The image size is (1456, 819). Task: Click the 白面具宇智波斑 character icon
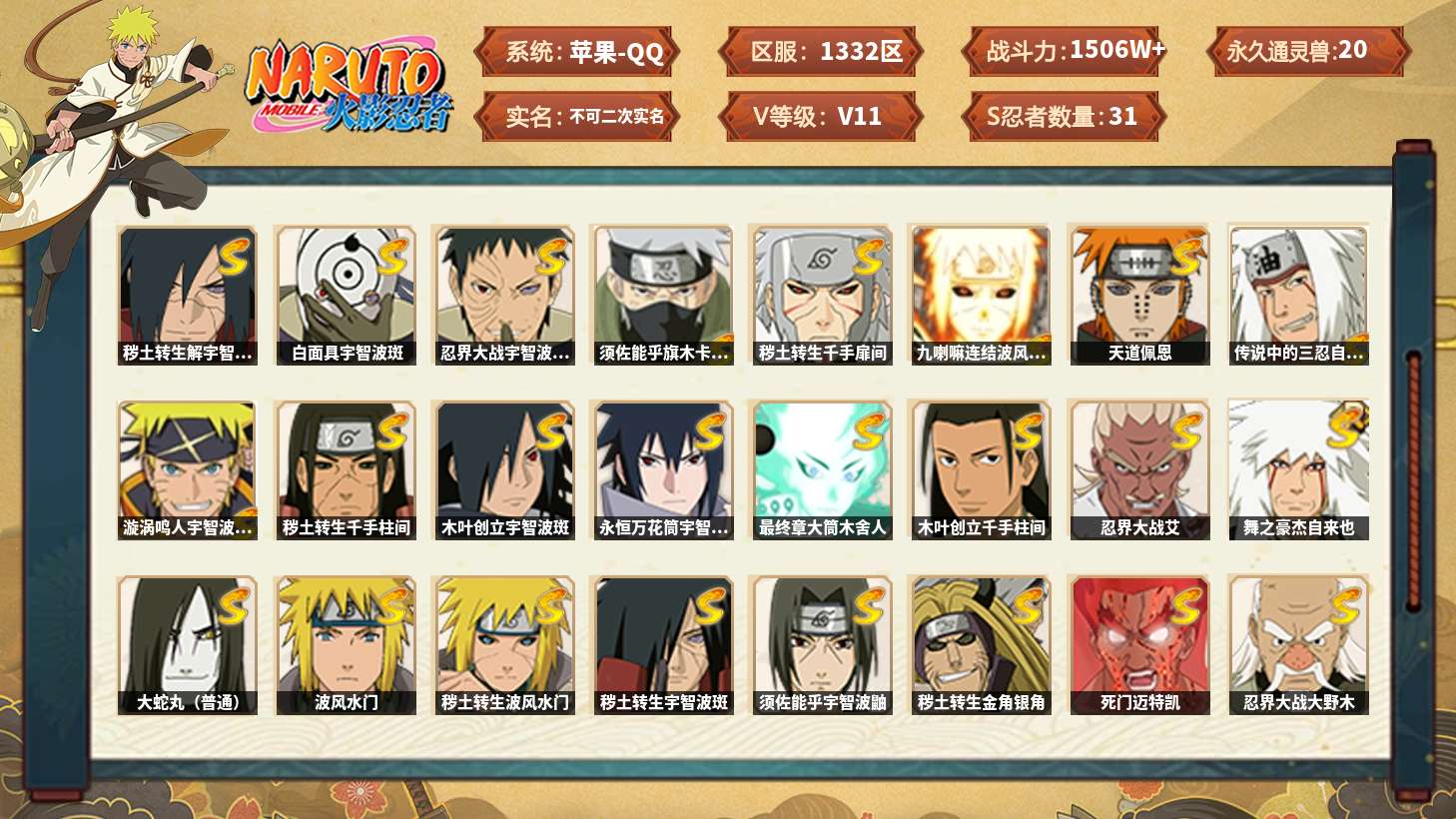[346, 295]
